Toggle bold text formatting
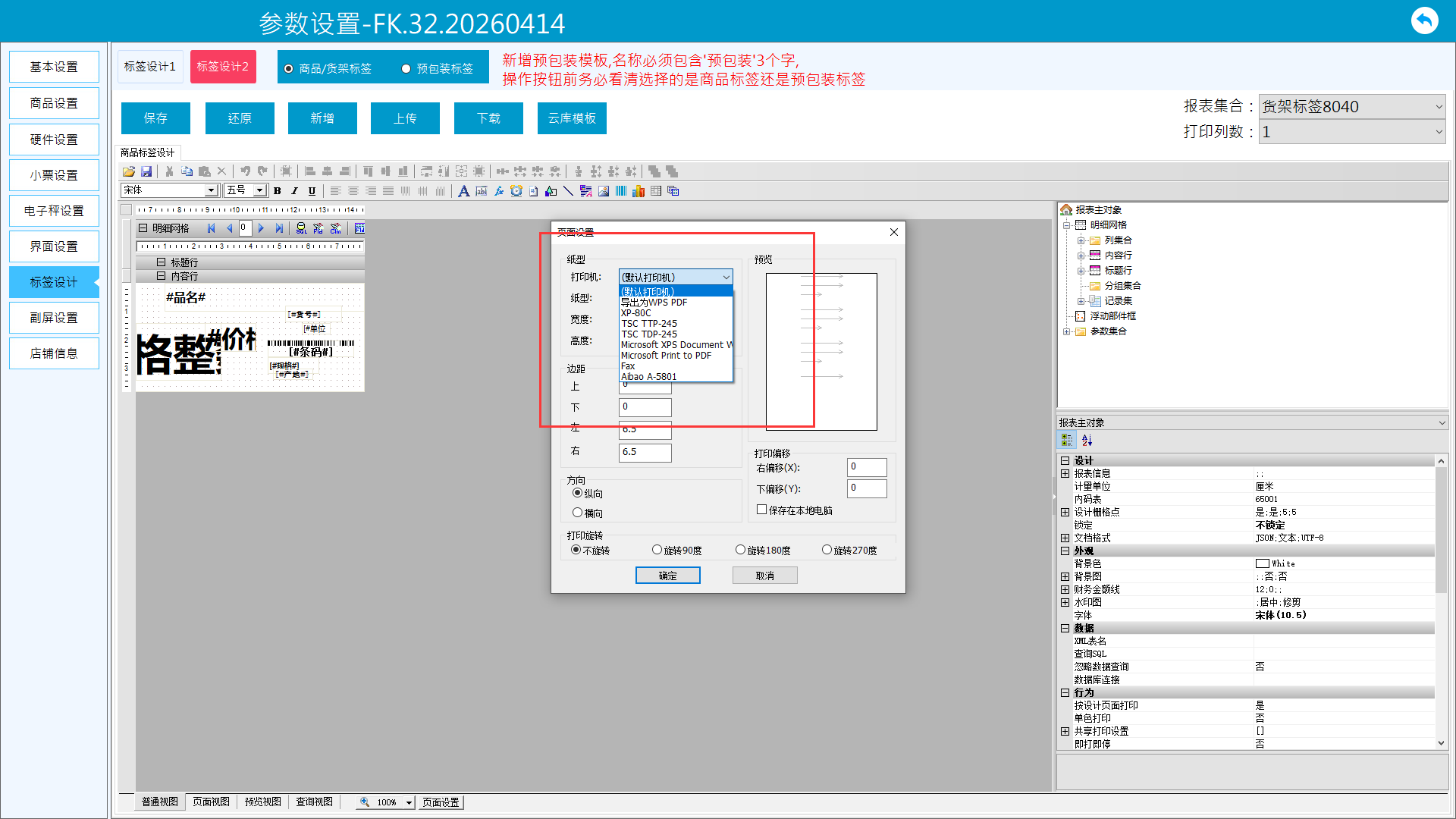Viewport: 1456px width, 819px height. click(x=278, y=191)
